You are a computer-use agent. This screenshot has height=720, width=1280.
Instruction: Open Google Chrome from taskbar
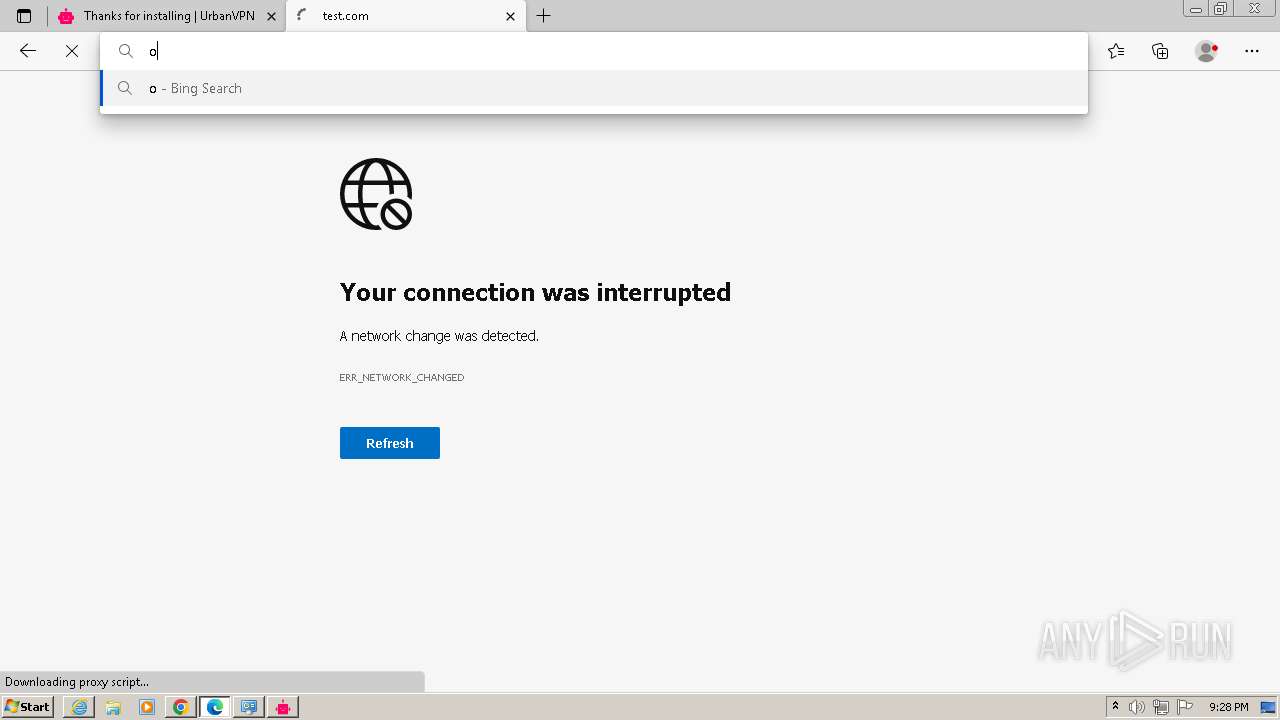pyautogui.click(x=181, y=707)
